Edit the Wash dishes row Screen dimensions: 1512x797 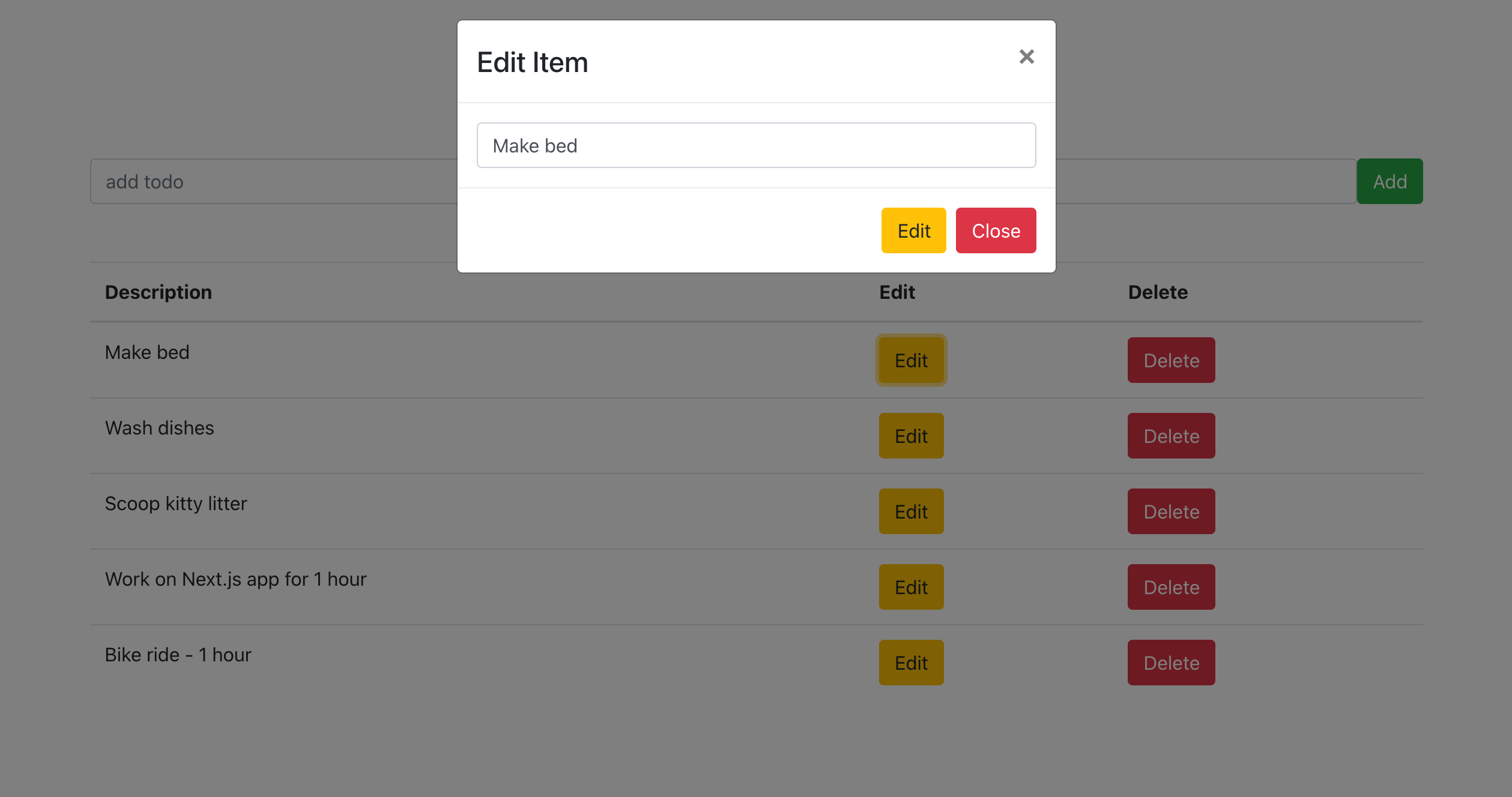point(911,436)
